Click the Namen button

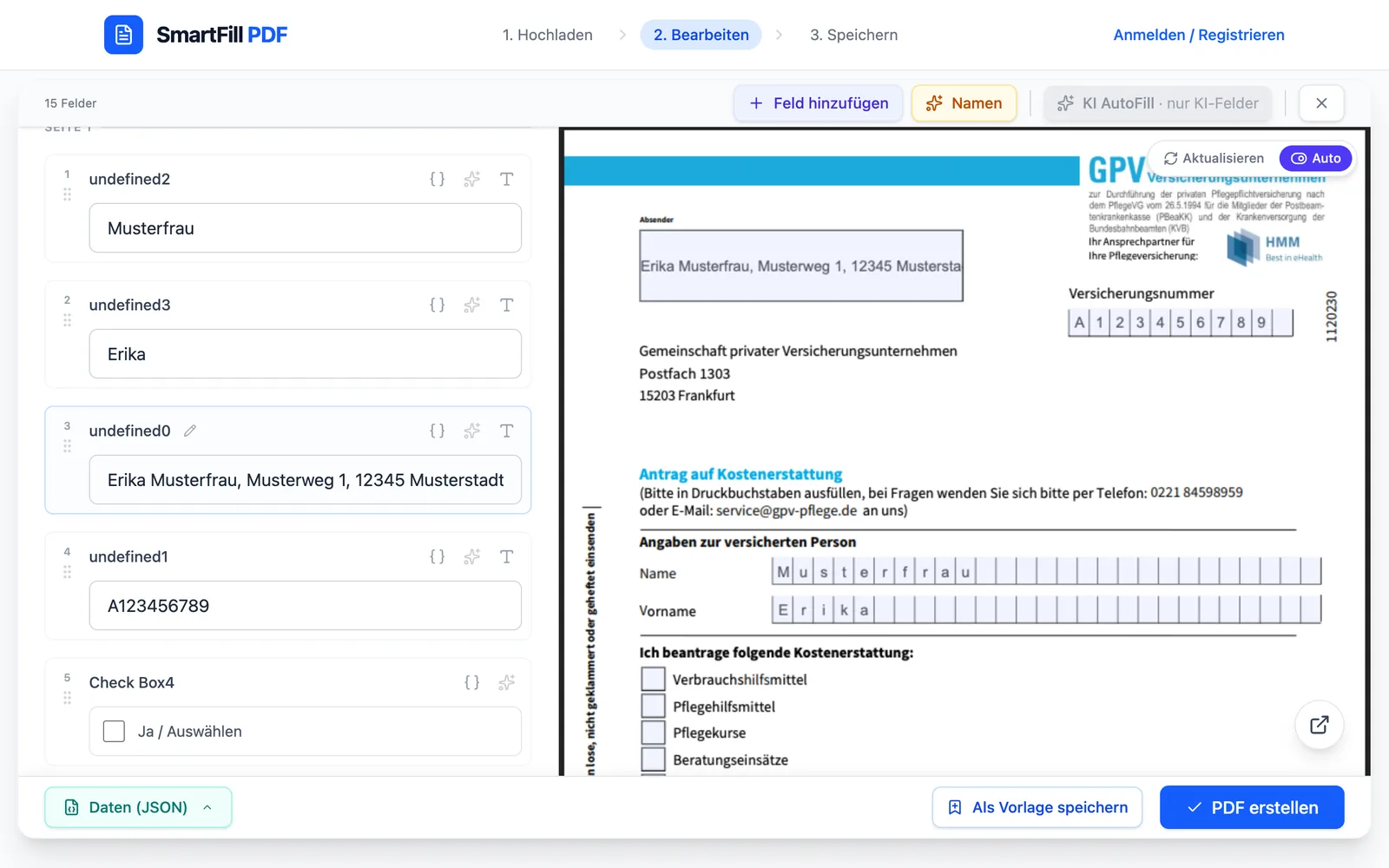pyautogui.click(x=964, y=103)
